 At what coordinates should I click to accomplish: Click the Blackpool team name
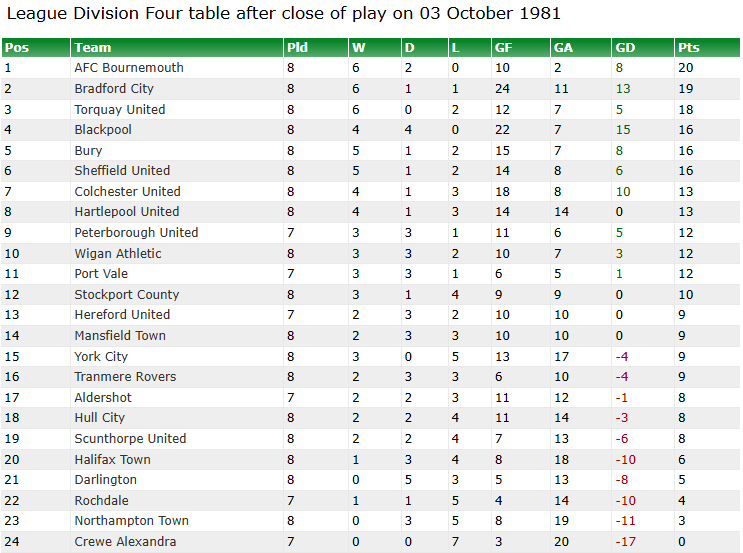103,129
